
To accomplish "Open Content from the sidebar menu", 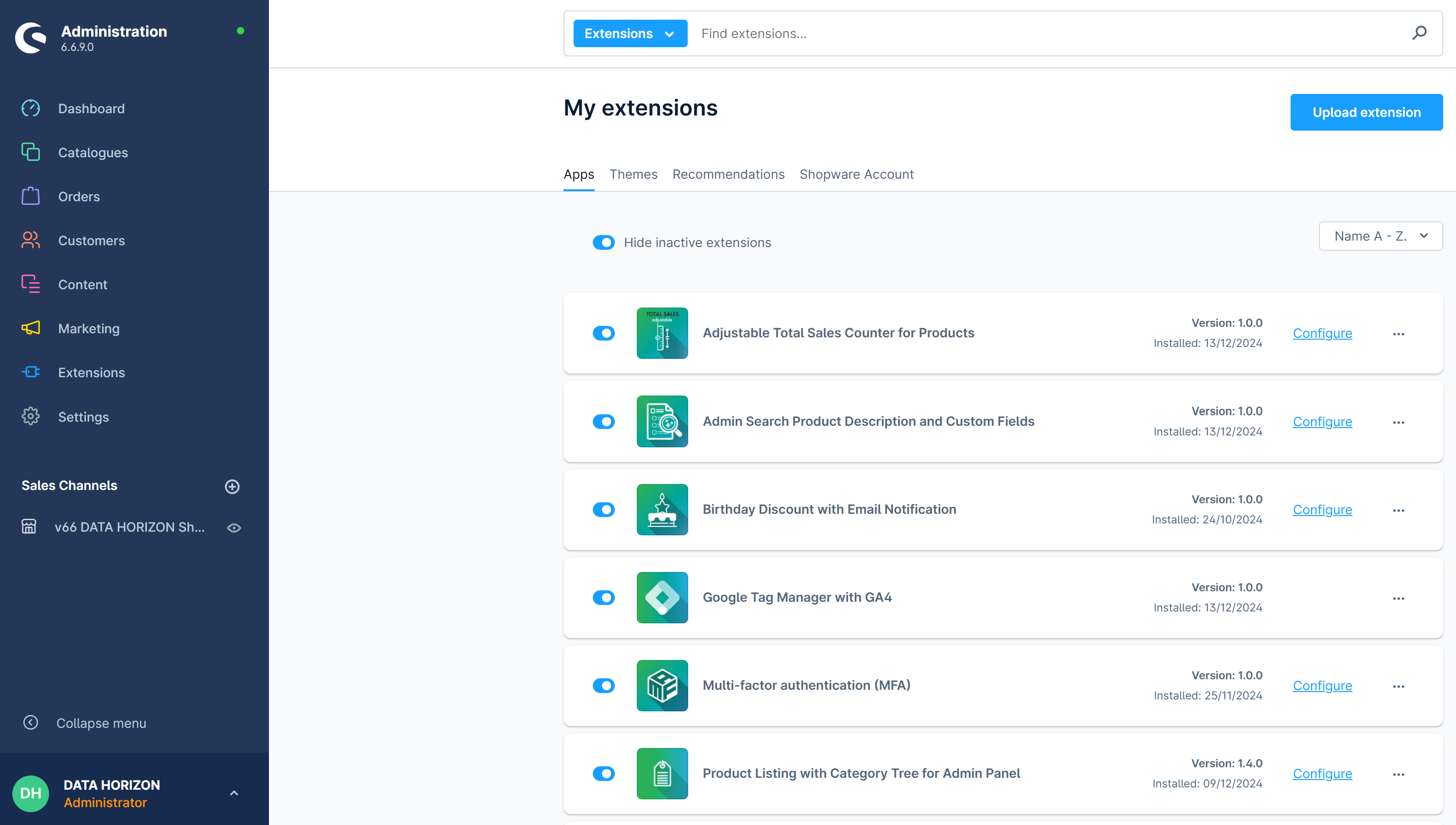I will pos(82,285).
